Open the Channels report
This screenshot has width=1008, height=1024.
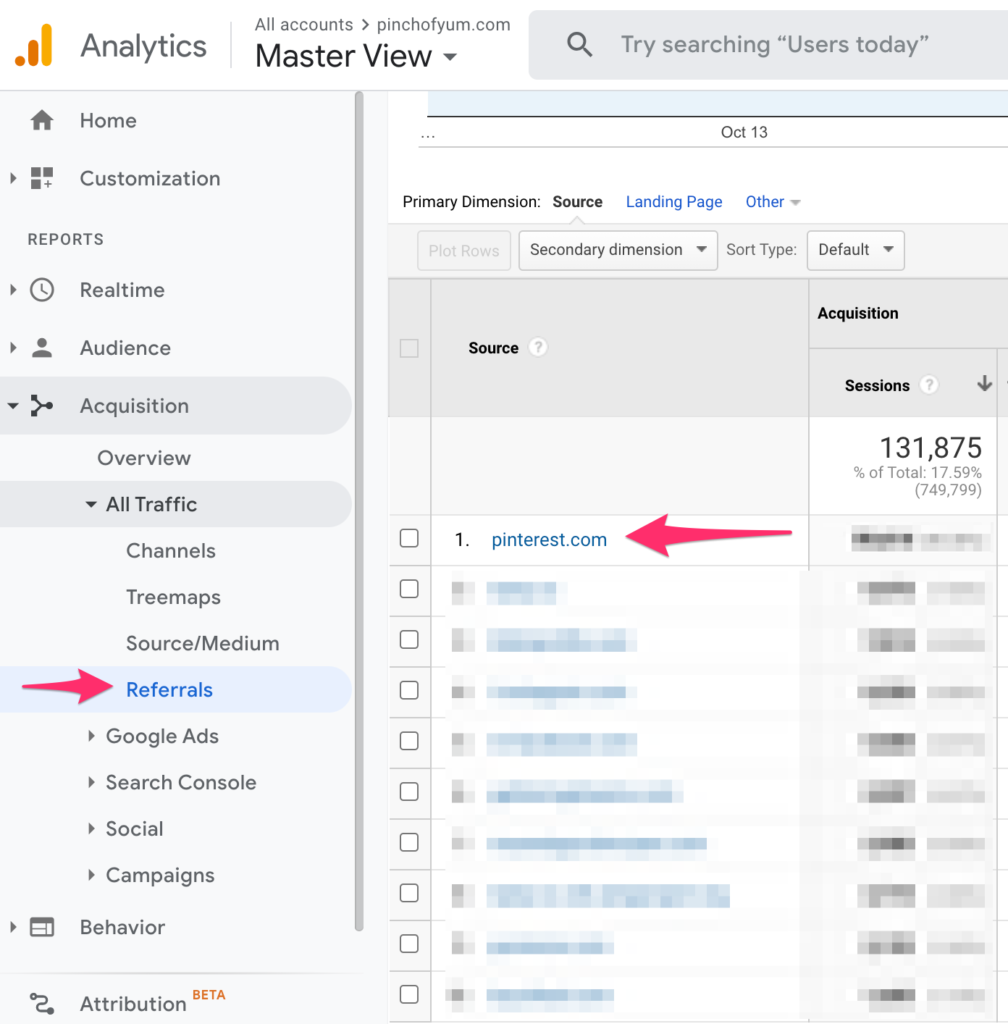click(170, 551)
